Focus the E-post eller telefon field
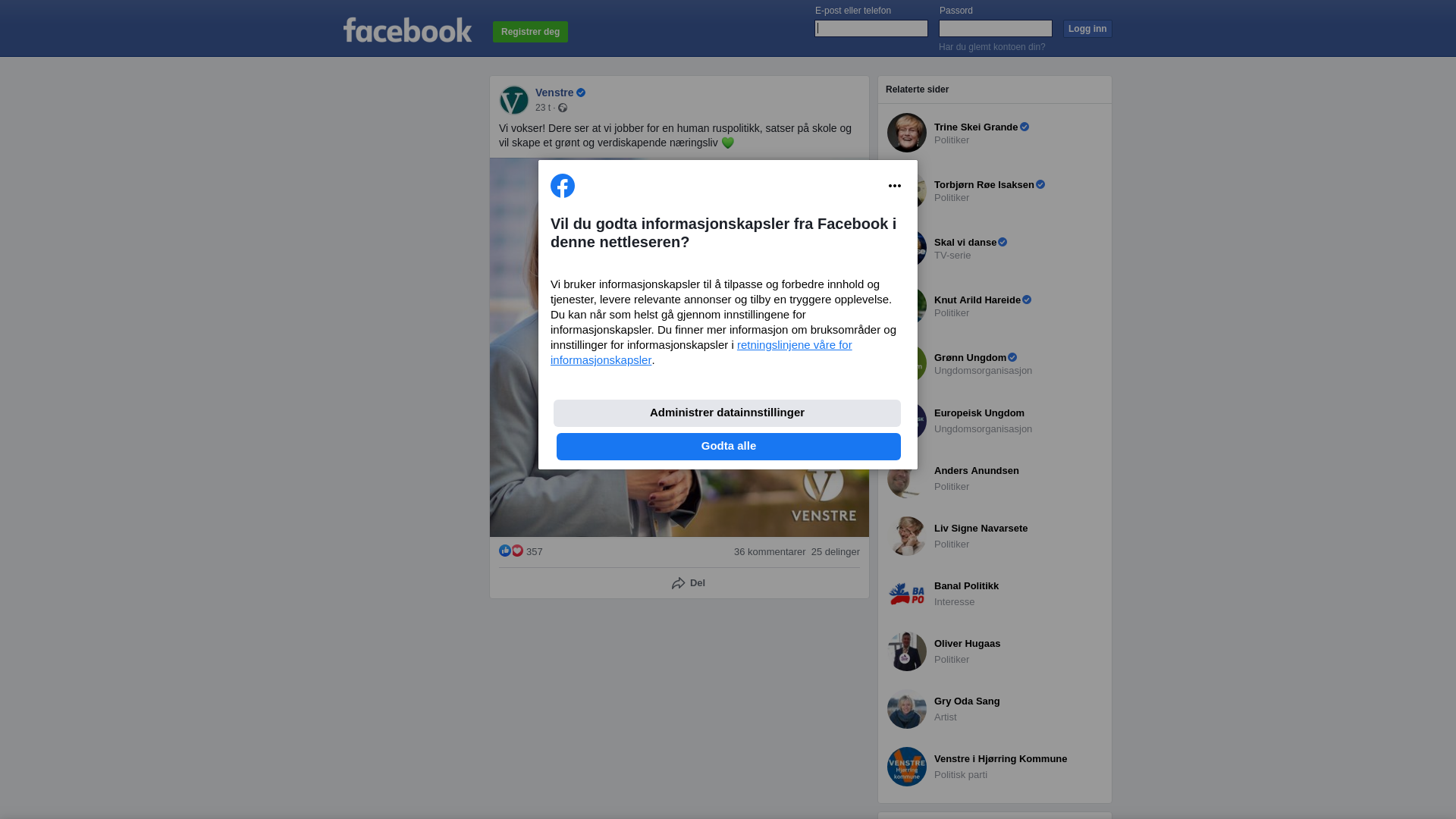 tap(871, 29)
